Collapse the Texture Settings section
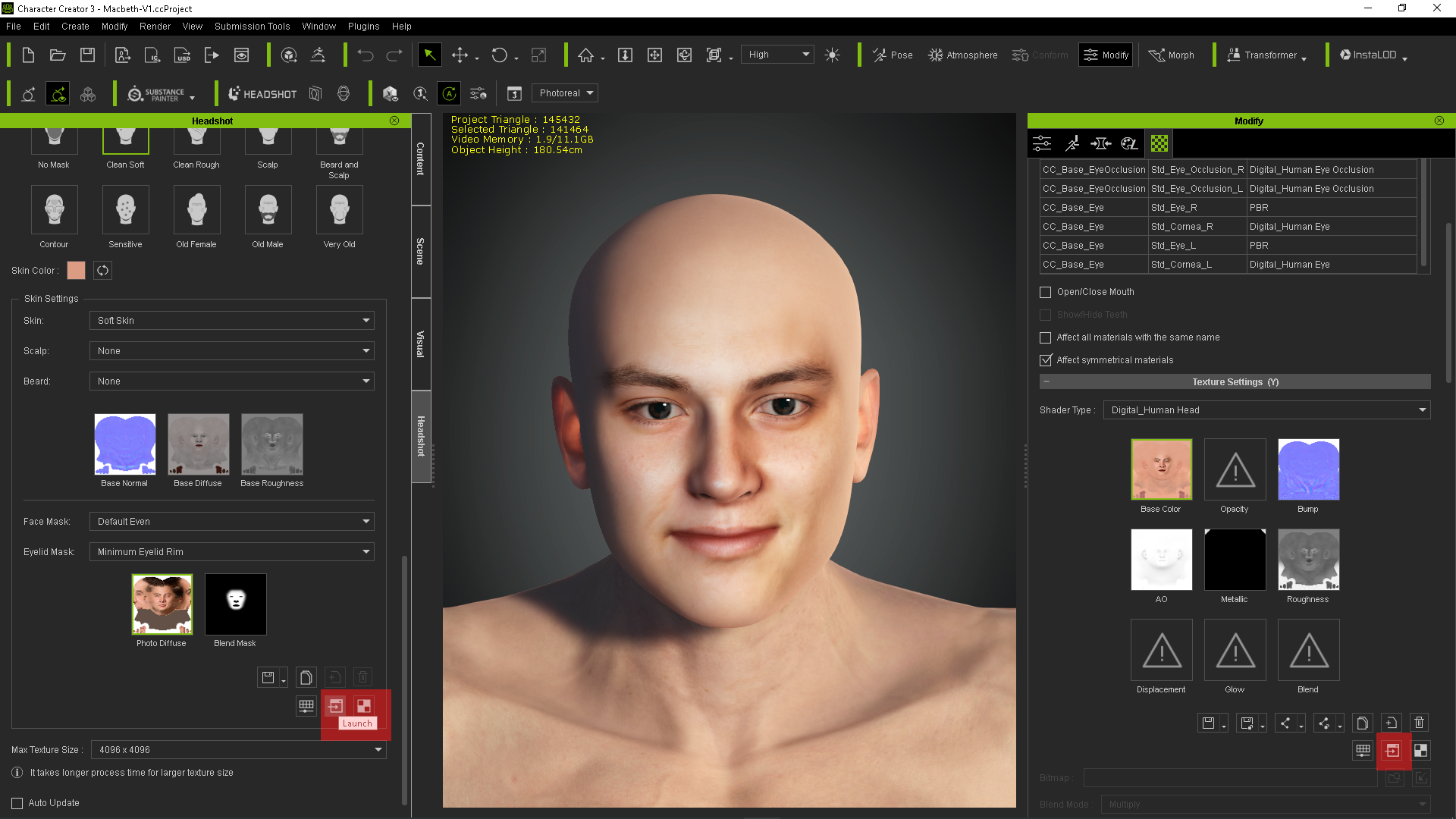The width and height of the screenshot is (1456, 819). point(1046,381)
